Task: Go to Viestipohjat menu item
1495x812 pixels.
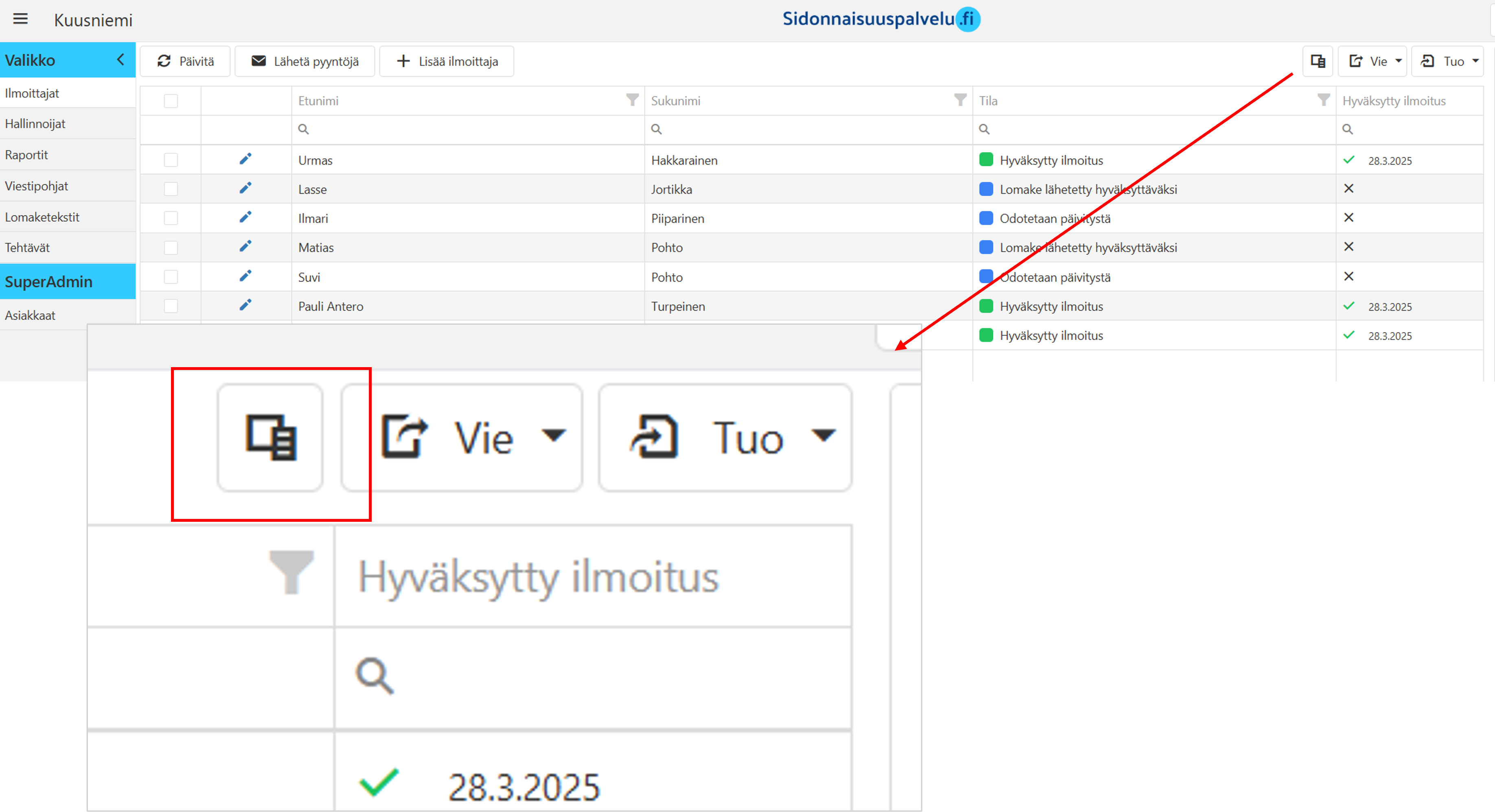Action: [x=37, y=186]
